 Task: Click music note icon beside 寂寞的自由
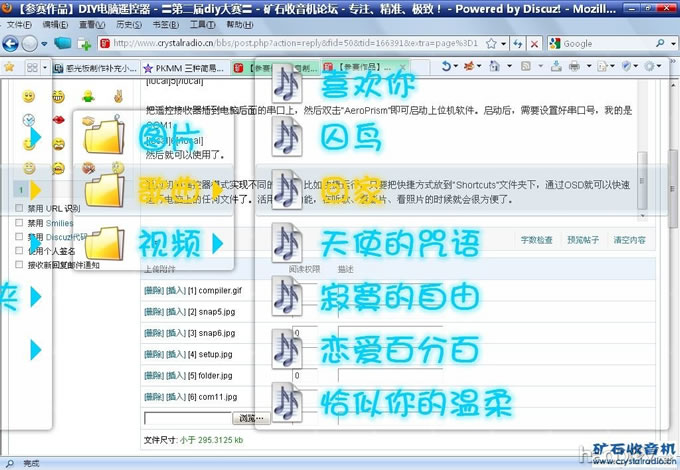pyautogui.click(x=288, y=296)
